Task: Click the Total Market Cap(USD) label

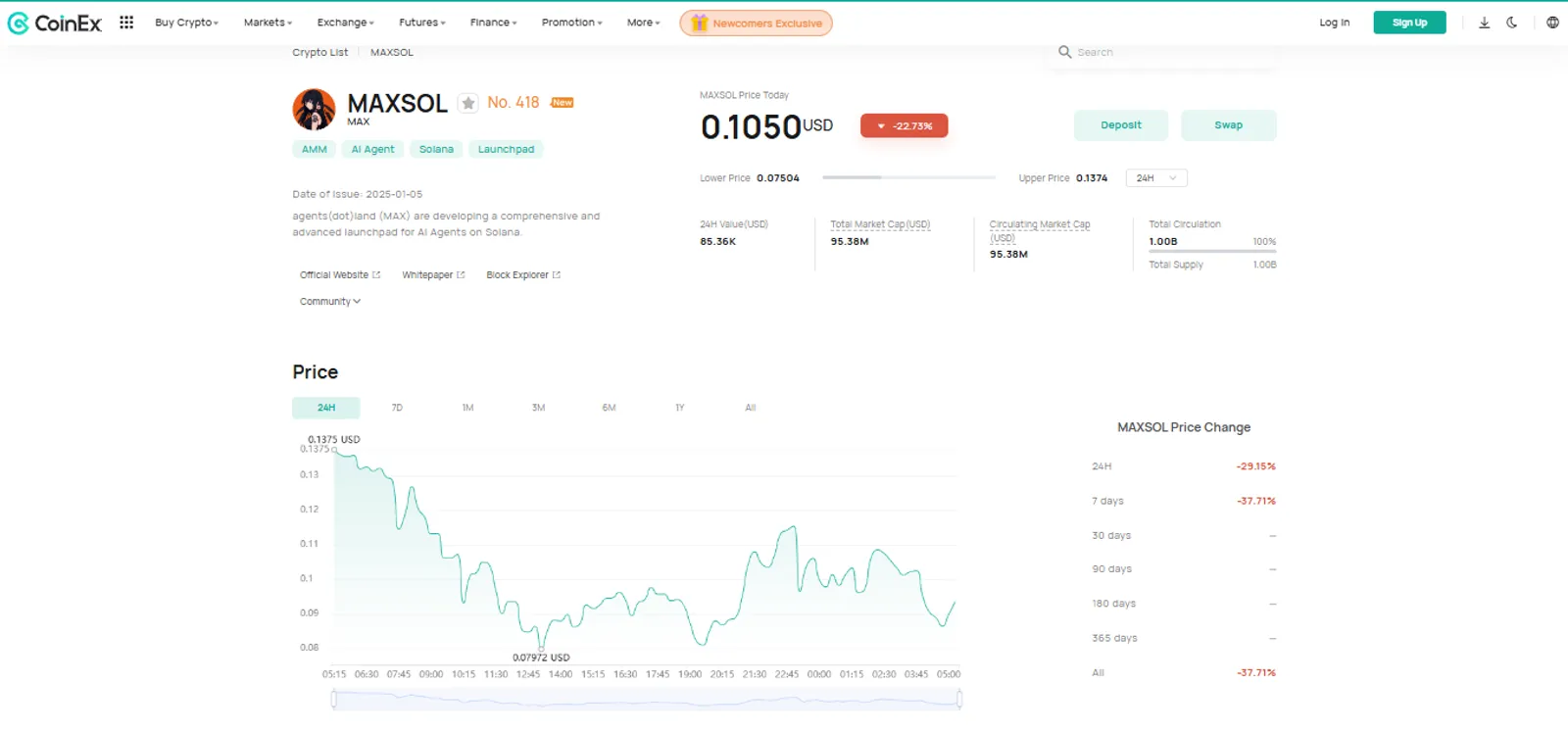Action: pos(880,224)
